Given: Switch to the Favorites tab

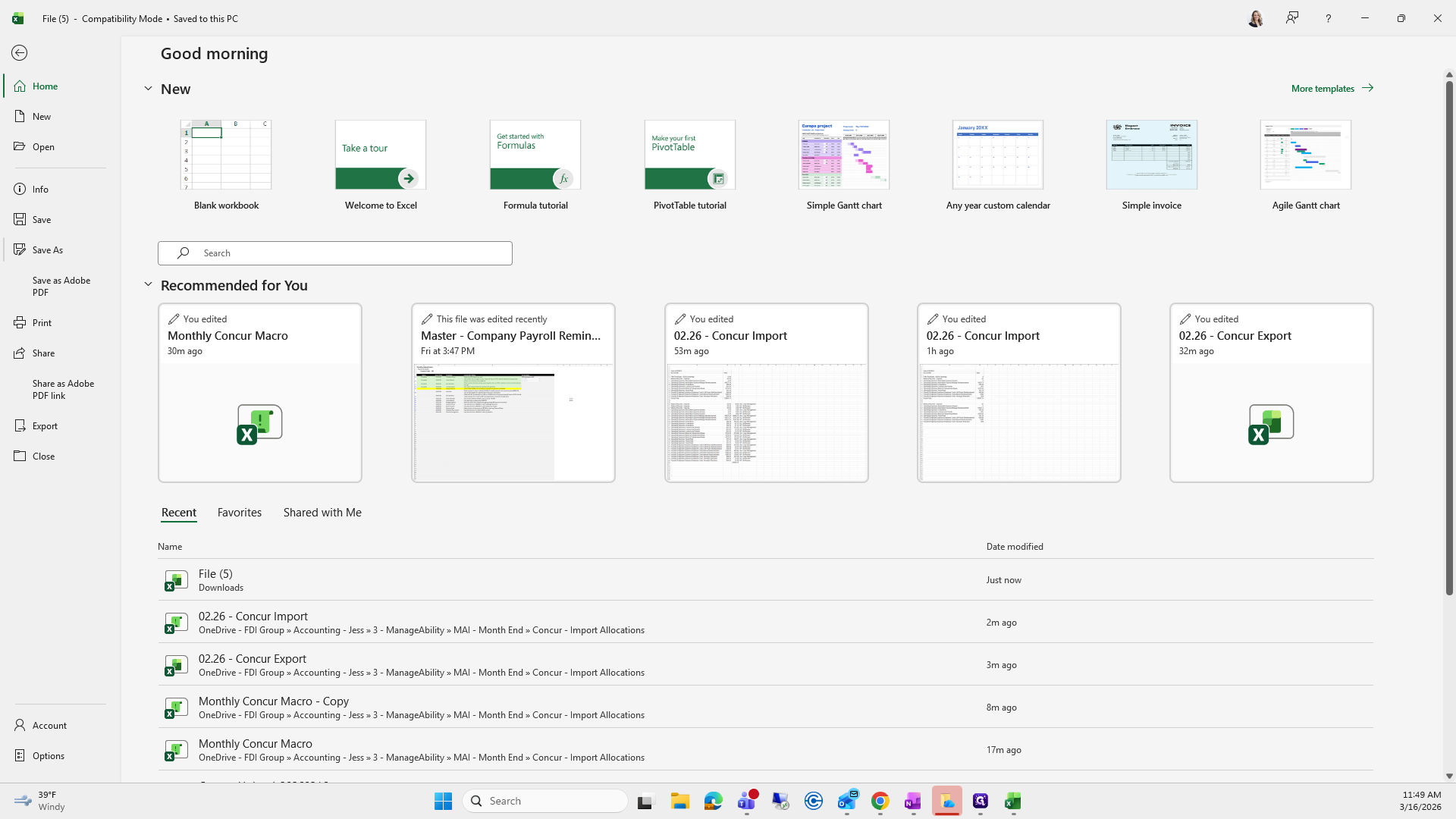Looking at the screenshot, I should [239, 513].
